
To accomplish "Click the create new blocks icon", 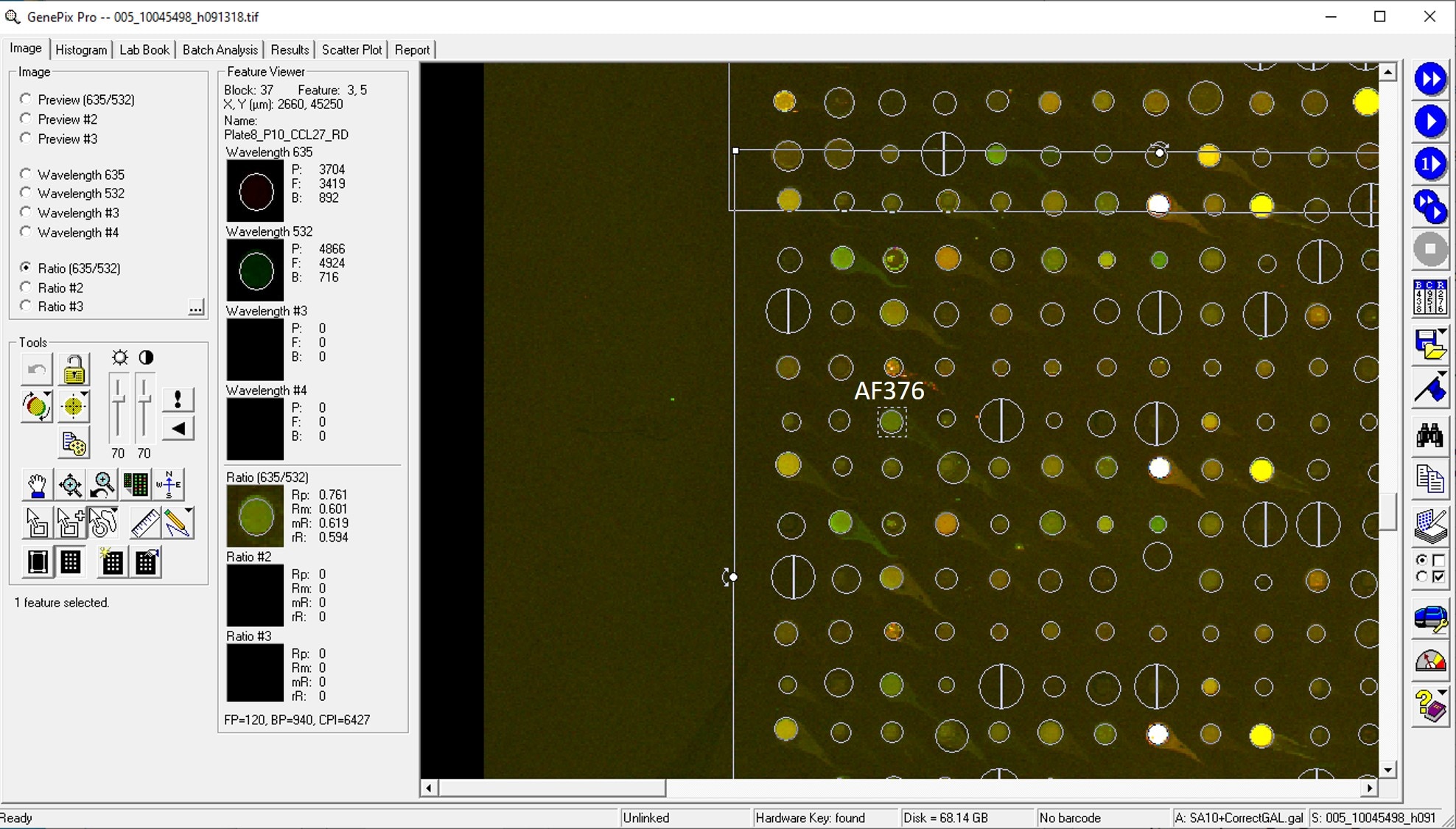I will click(x=111, y=562).
